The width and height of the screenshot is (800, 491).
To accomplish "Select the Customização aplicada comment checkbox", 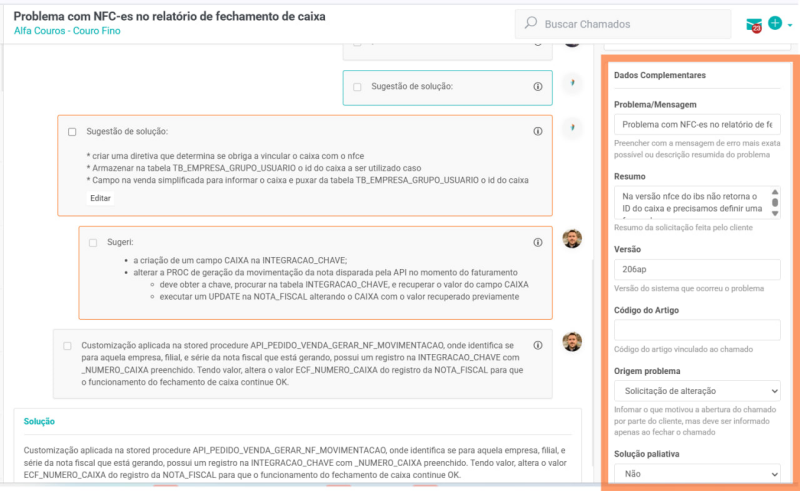I will click(67, 345).
